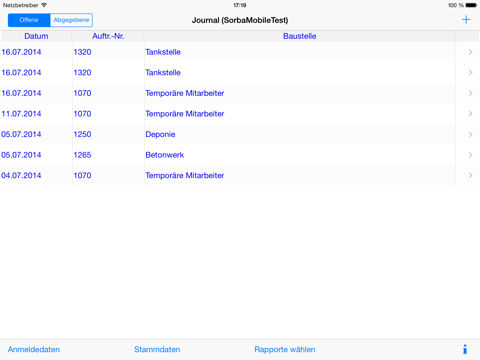The image size is (480, 360).
Task: Select date 05.07.2014 in the Deponie row
Action: click(x=21, y=134)
